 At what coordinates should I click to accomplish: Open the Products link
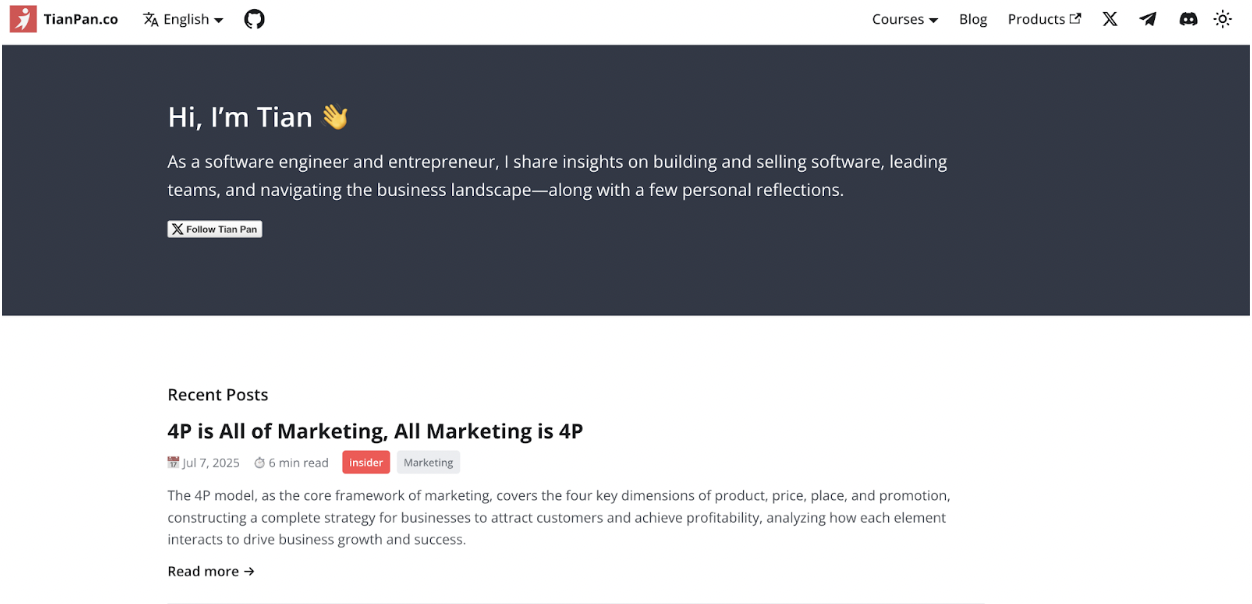pos(1036,19)
